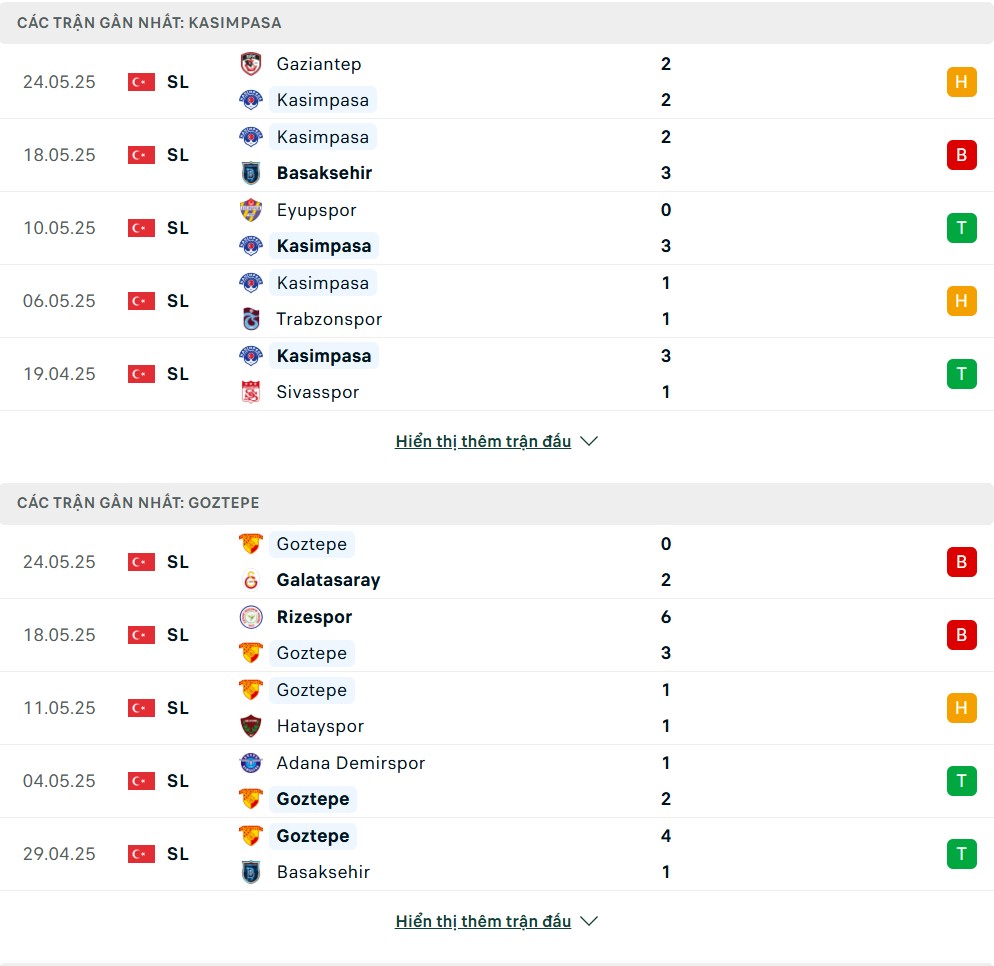
Task: Expand more Kasimpasa matches via the chevron
Action: (x=589, y=441)
